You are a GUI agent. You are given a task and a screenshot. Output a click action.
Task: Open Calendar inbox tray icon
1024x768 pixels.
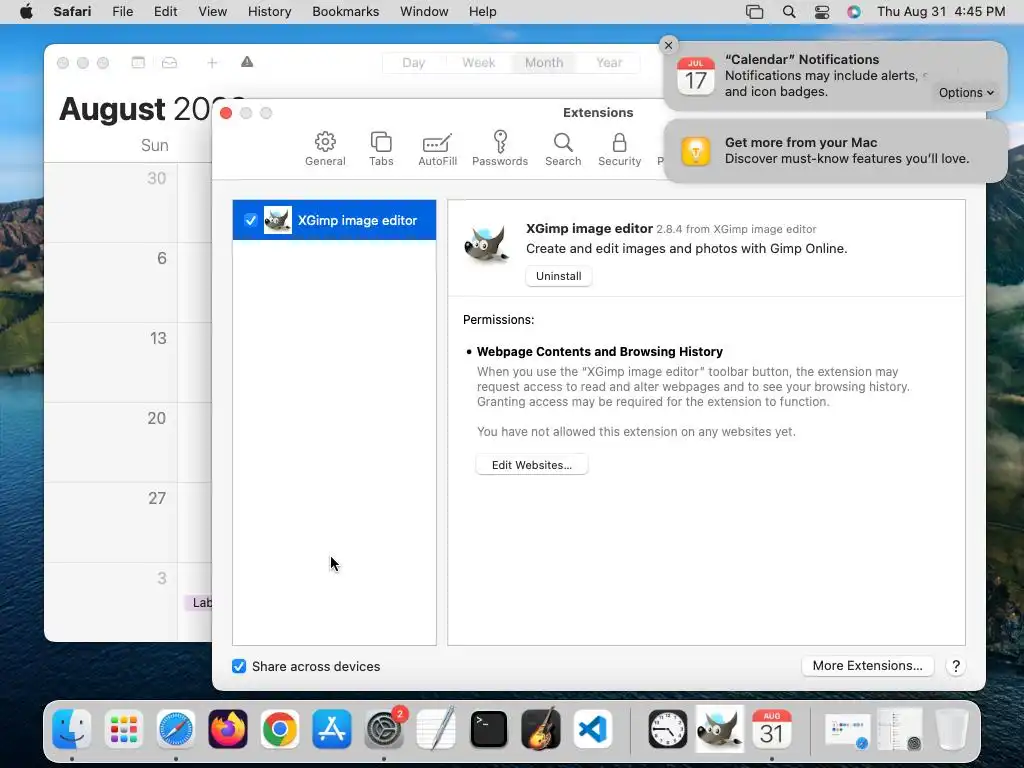pyautogui.click(x=169, y=63)
